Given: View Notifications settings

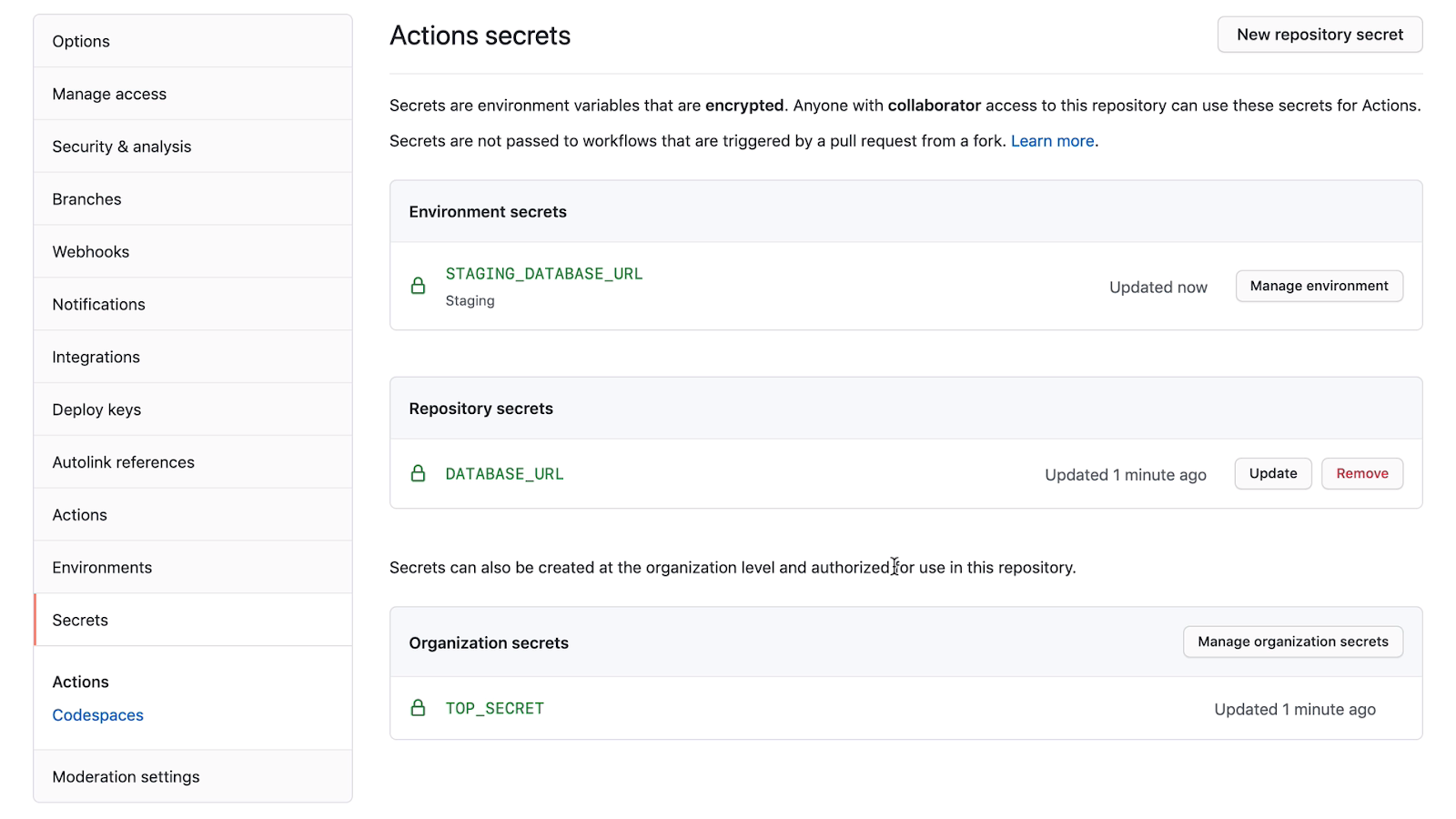Looking at the screenshot, I should (98, 304).
